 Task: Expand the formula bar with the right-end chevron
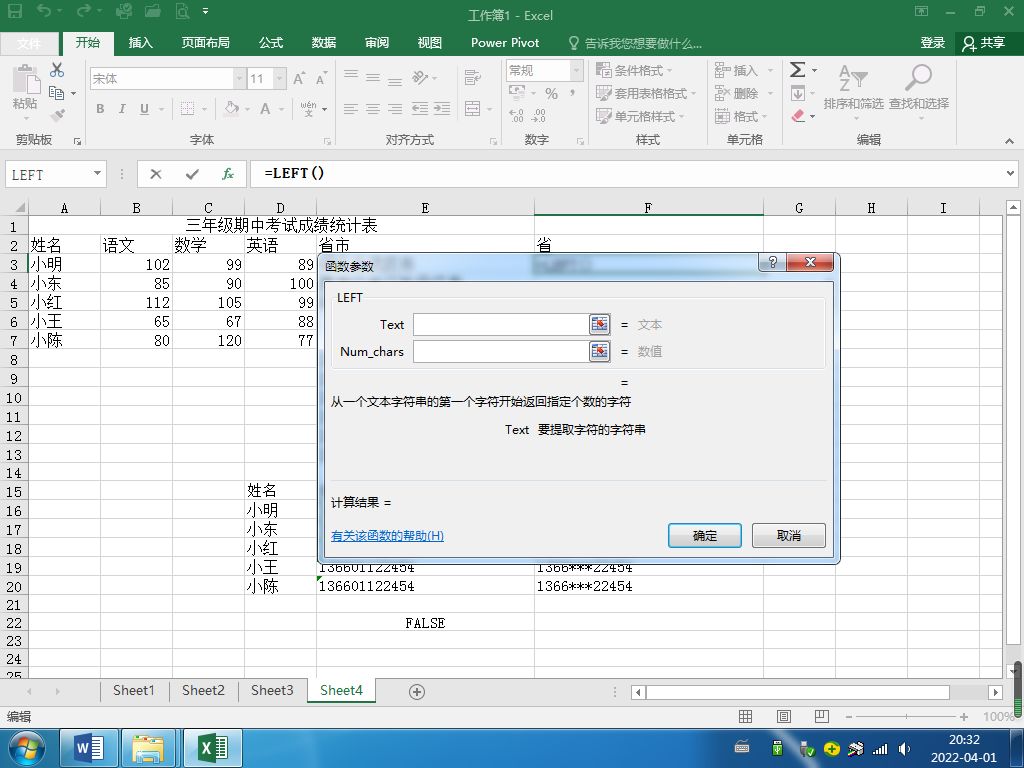coord(1009,174)
